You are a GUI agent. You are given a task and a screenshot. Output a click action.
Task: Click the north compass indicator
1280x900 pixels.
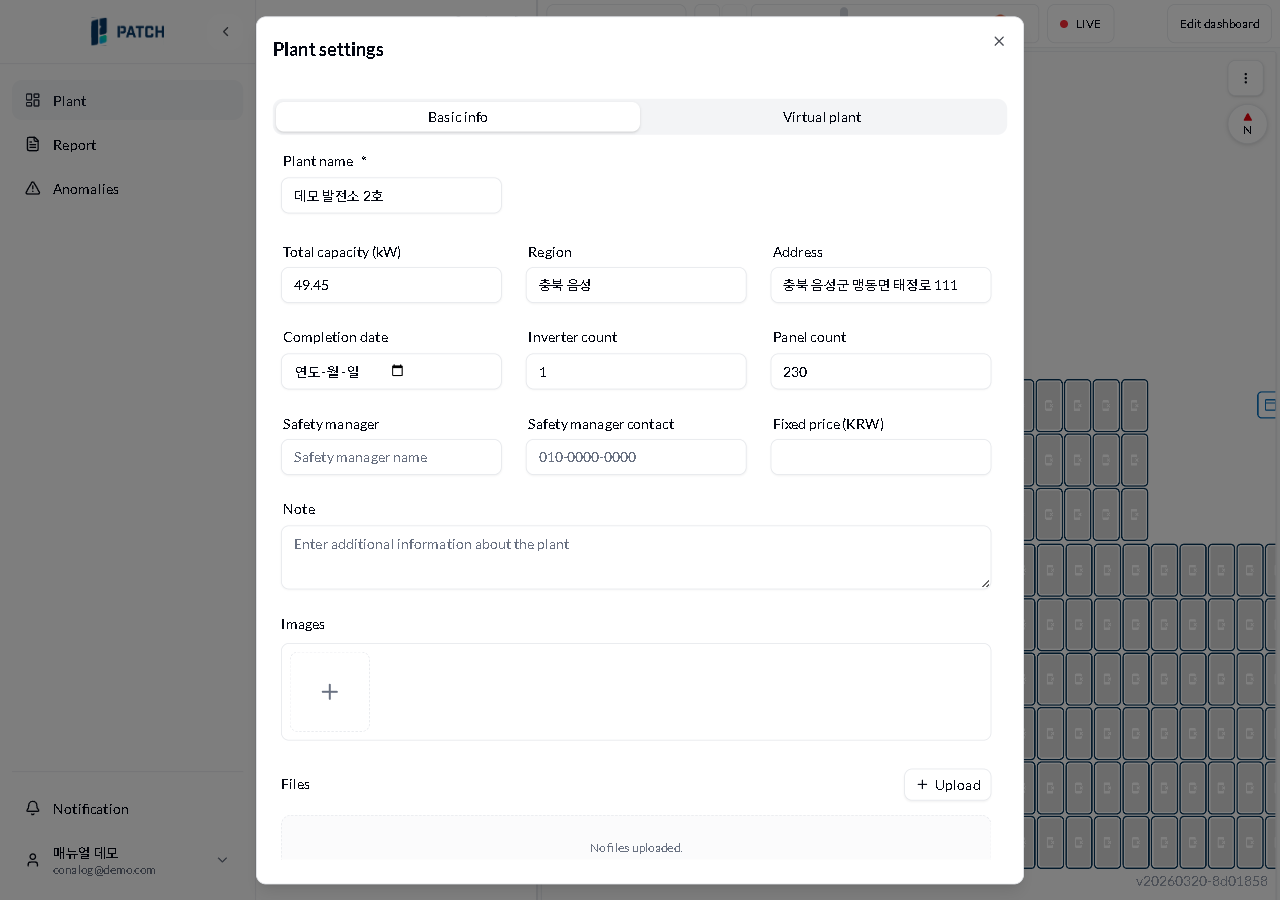[1247, 124]
